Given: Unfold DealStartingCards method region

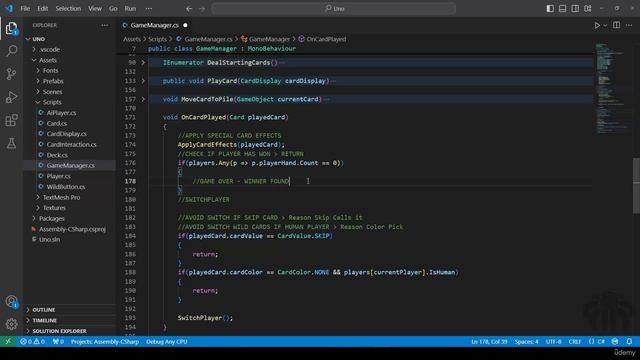Looking at the screenshot, I should 143,63.
